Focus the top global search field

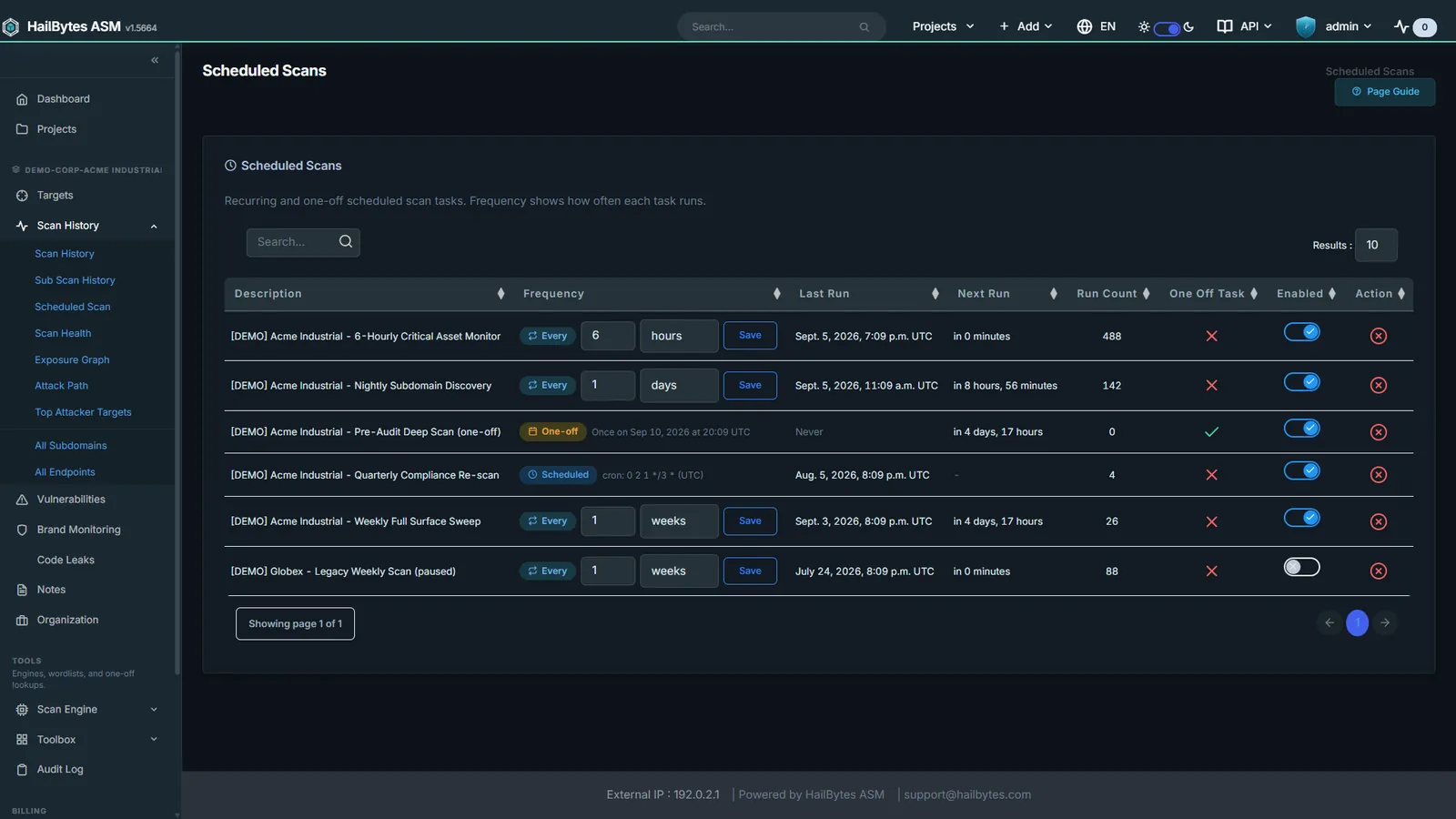[x=781, y=26]
